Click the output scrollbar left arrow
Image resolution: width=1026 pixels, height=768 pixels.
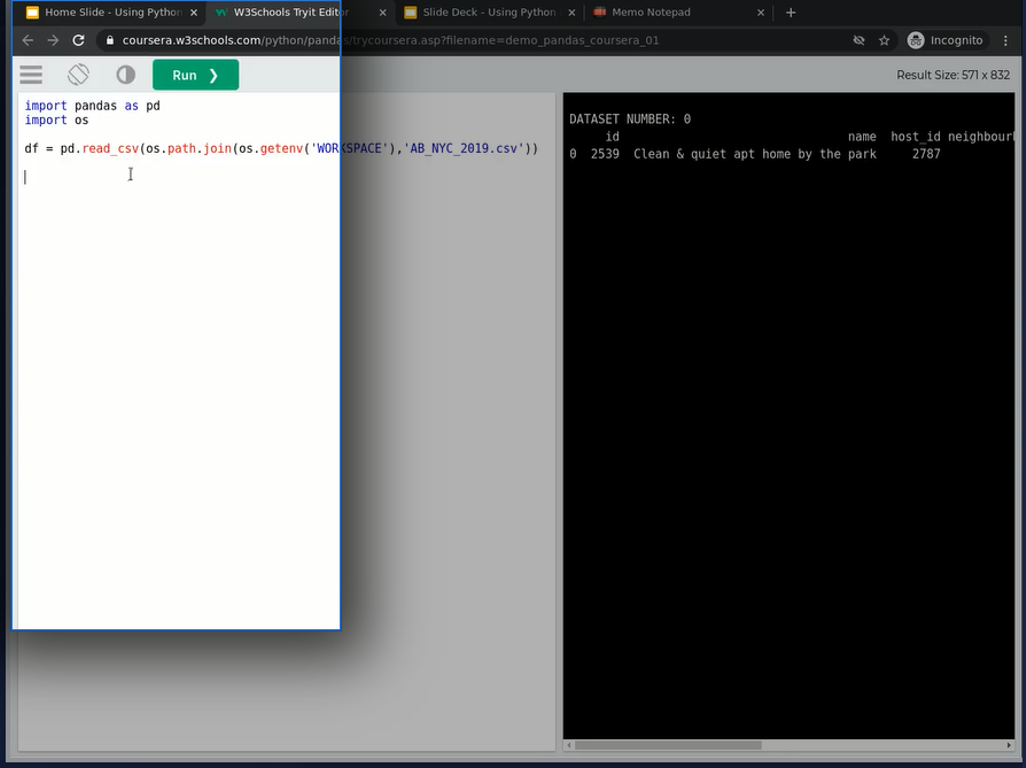[x=569, y=745]
